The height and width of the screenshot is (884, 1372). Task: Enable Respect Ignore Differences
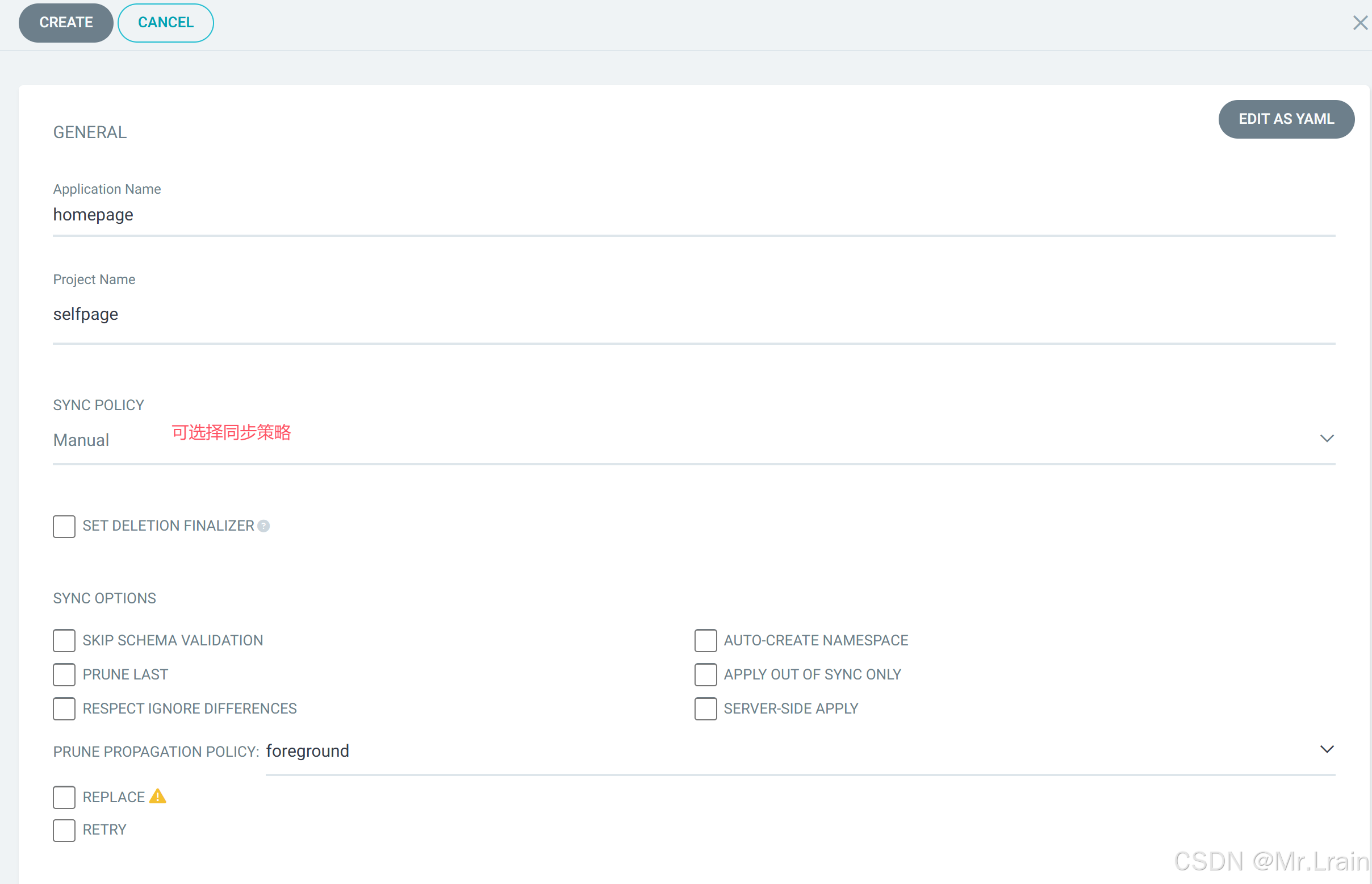click(64, 708)
